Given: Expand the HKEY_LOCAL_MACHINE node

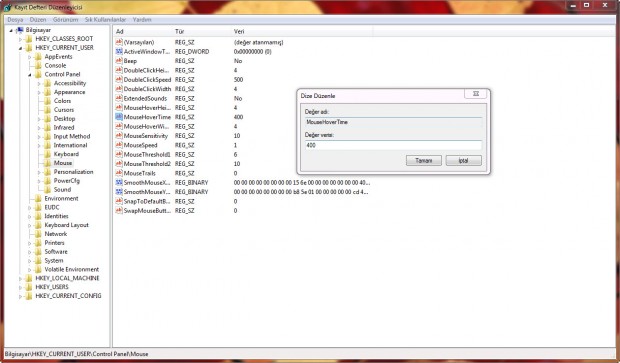Looking at the screenshot, I should coord(20,278).
